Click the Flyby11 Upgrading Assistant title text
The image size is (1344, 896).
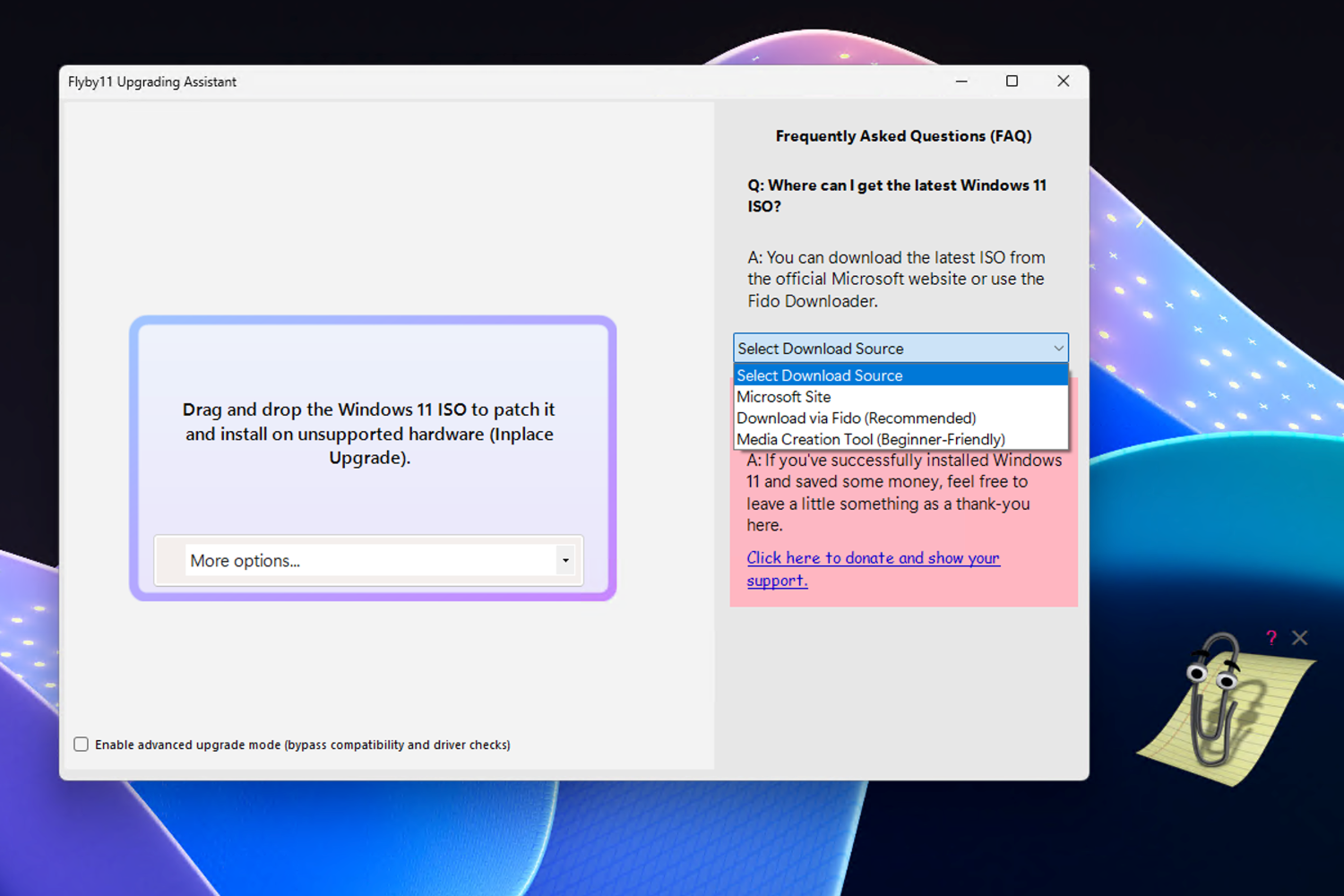(x=152, y=82)
